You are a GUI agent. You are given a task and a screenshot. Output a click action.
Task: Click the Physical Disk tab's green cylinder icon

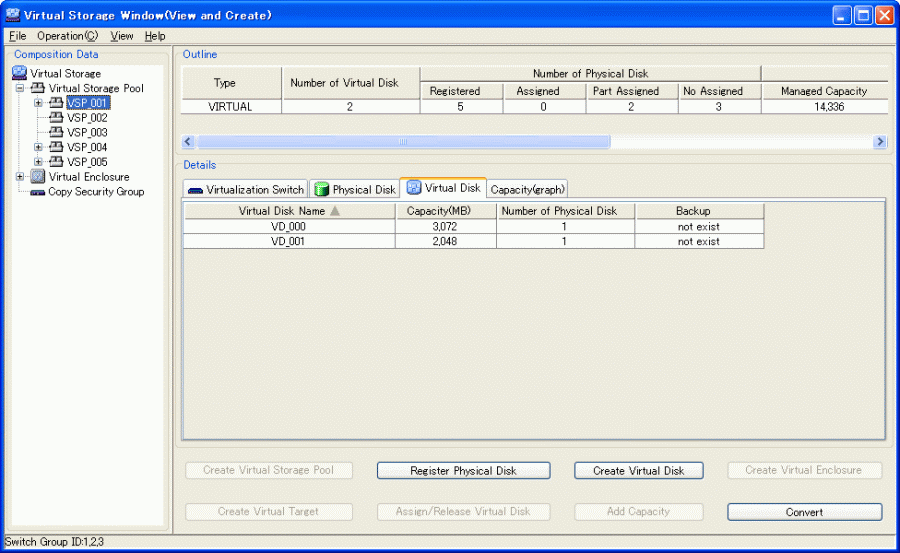click(x=322, y=189)
